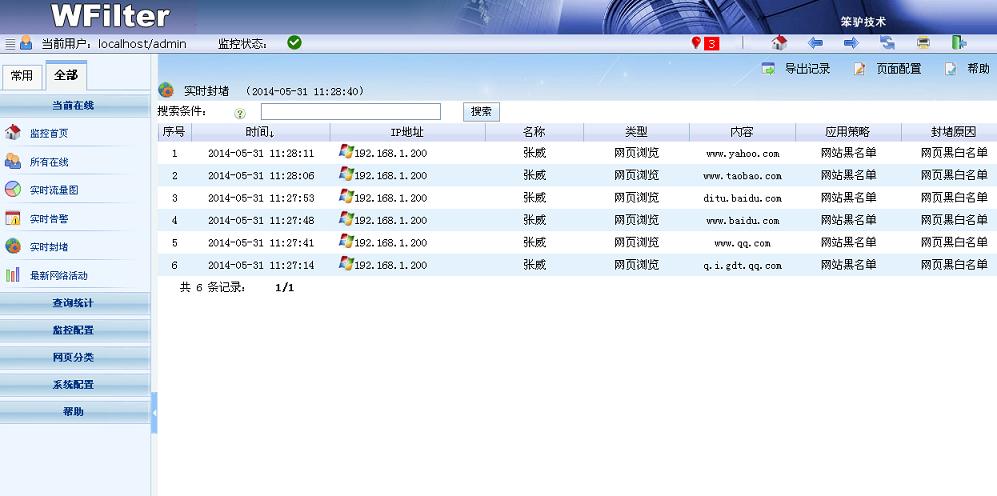
Task: Toggle the sidebar menu list icon
Action: coord(10,44)
